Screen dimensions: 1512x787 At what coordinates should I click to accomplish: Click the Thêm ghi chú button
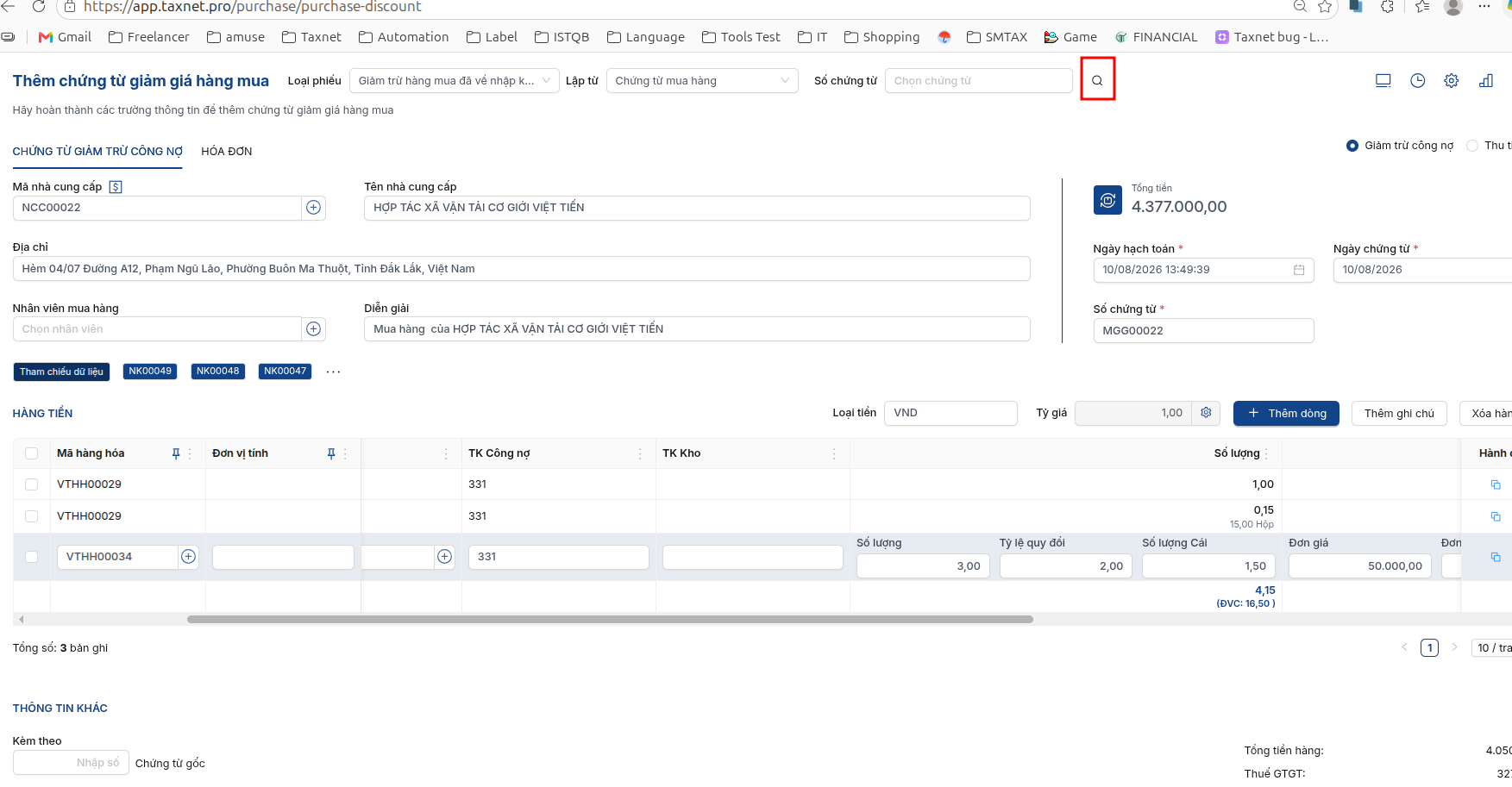click(1399, 414)
